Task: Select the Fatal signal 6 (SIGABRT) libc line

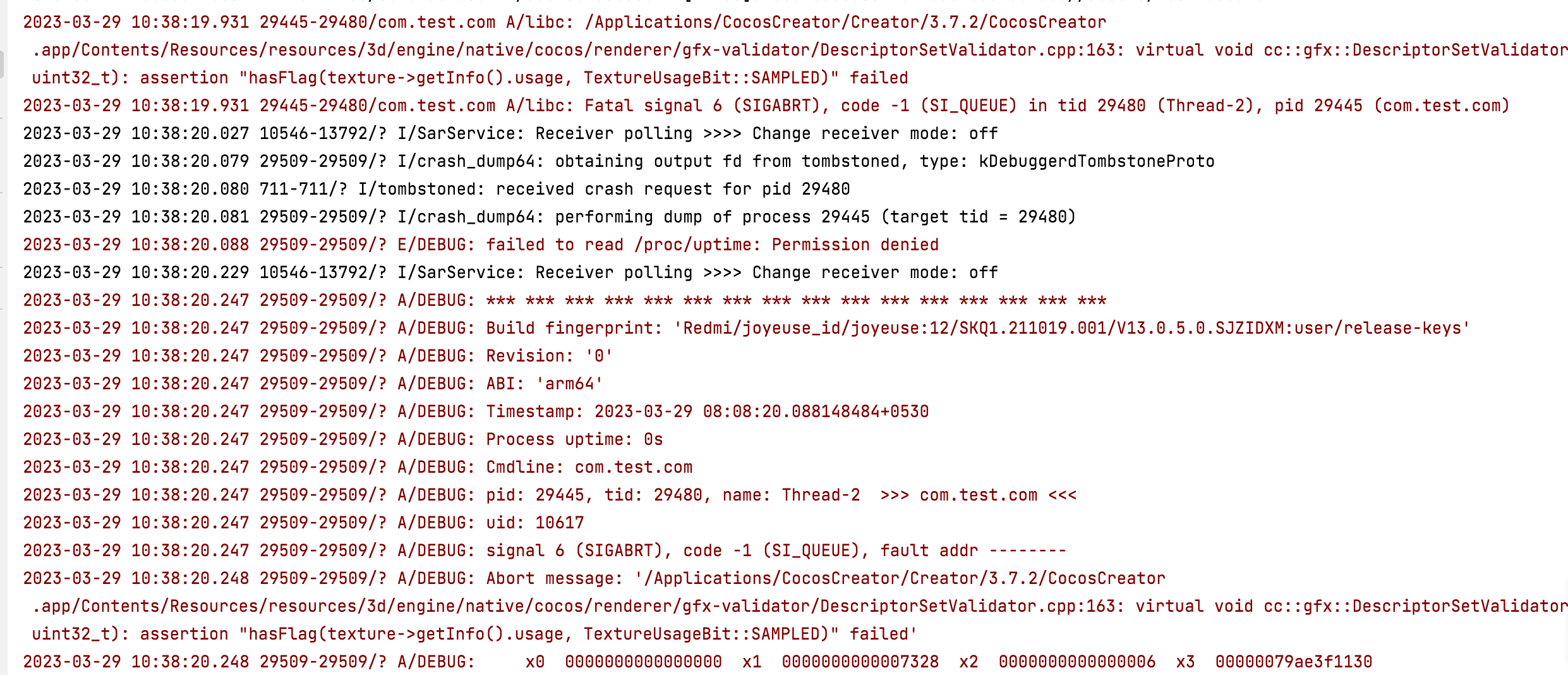Action: (765, 106)
